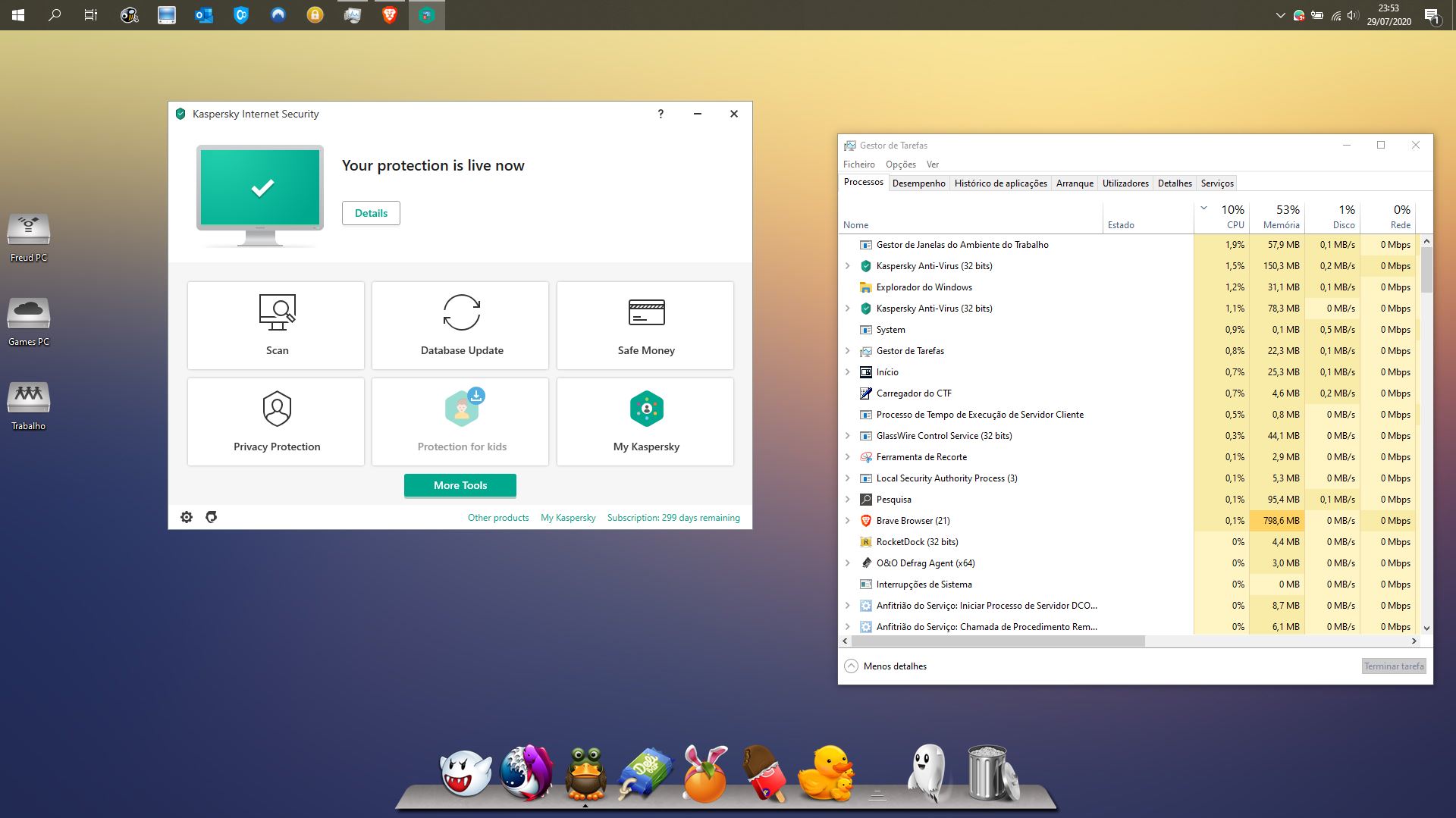
Task: Open Kaspersky settings gear icon
Action: point(187,517)
